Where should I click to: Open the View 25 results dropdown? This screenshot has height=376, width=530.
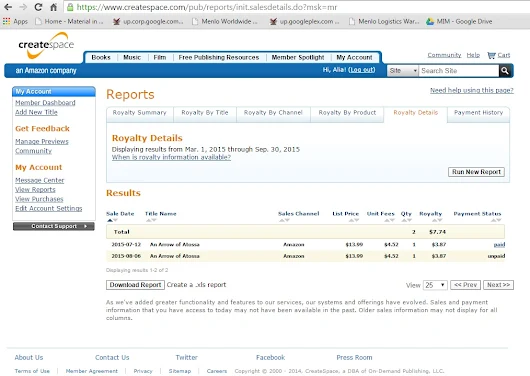coord(435,285)
